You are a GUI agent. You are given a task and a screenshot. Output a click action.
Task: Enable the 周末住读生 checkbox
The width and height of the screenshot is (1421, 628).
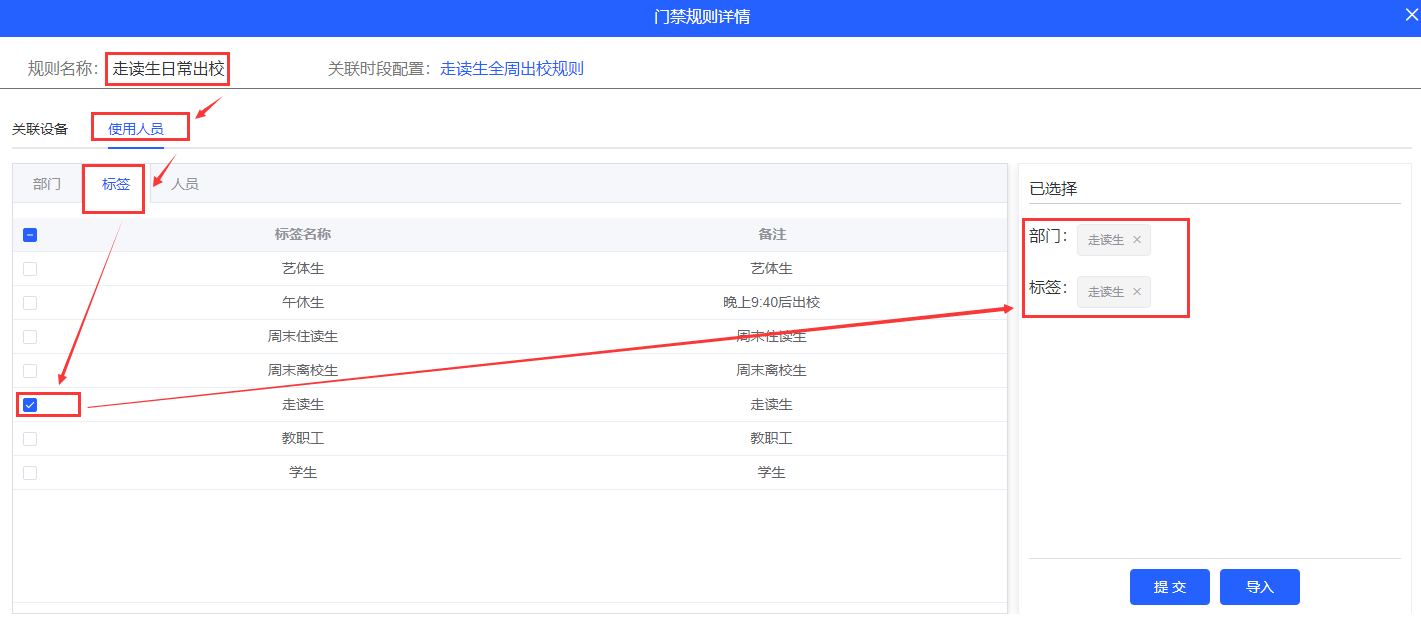click(x=30, y=337)
